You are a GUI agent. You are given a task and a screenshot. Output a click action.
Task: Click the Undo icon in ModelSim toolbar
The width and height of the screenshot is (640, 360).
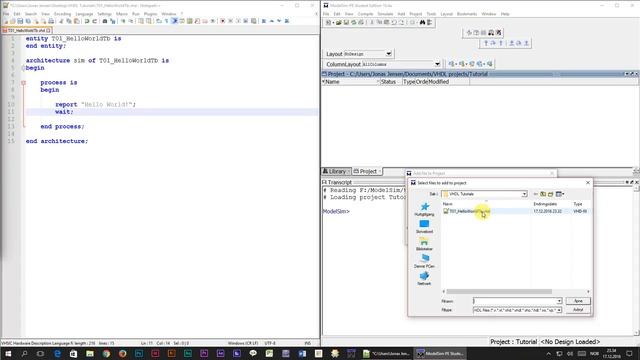coord(394,22)
